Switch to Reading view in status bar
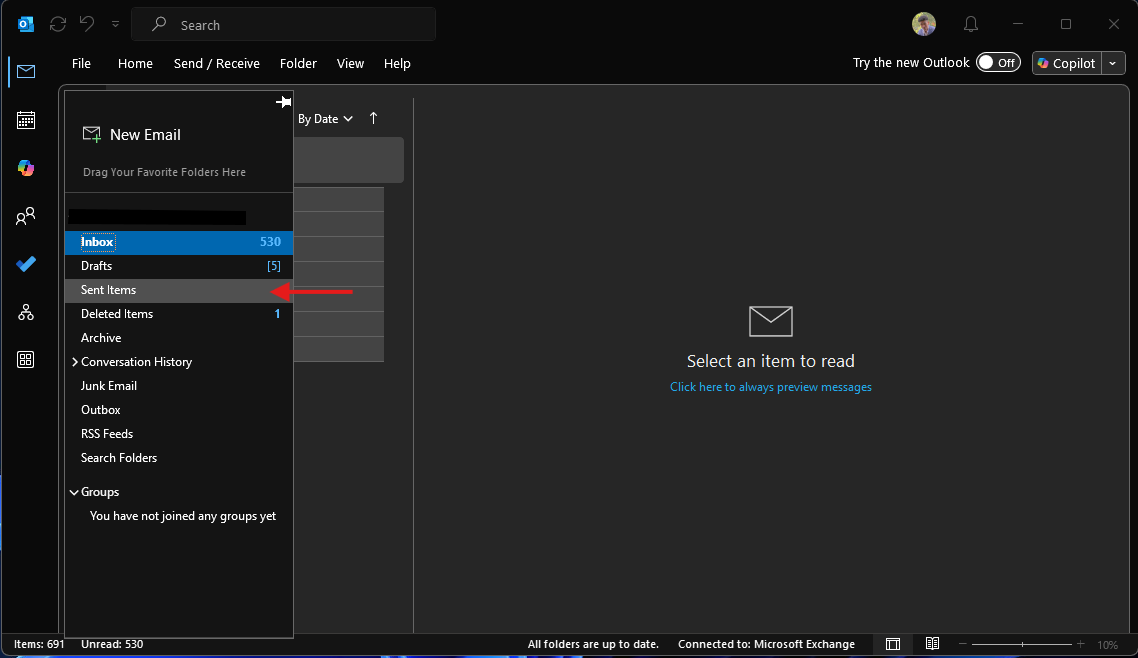Image resolution: width=1138 pixels, height=658 pixels. (x=932, y=644)
